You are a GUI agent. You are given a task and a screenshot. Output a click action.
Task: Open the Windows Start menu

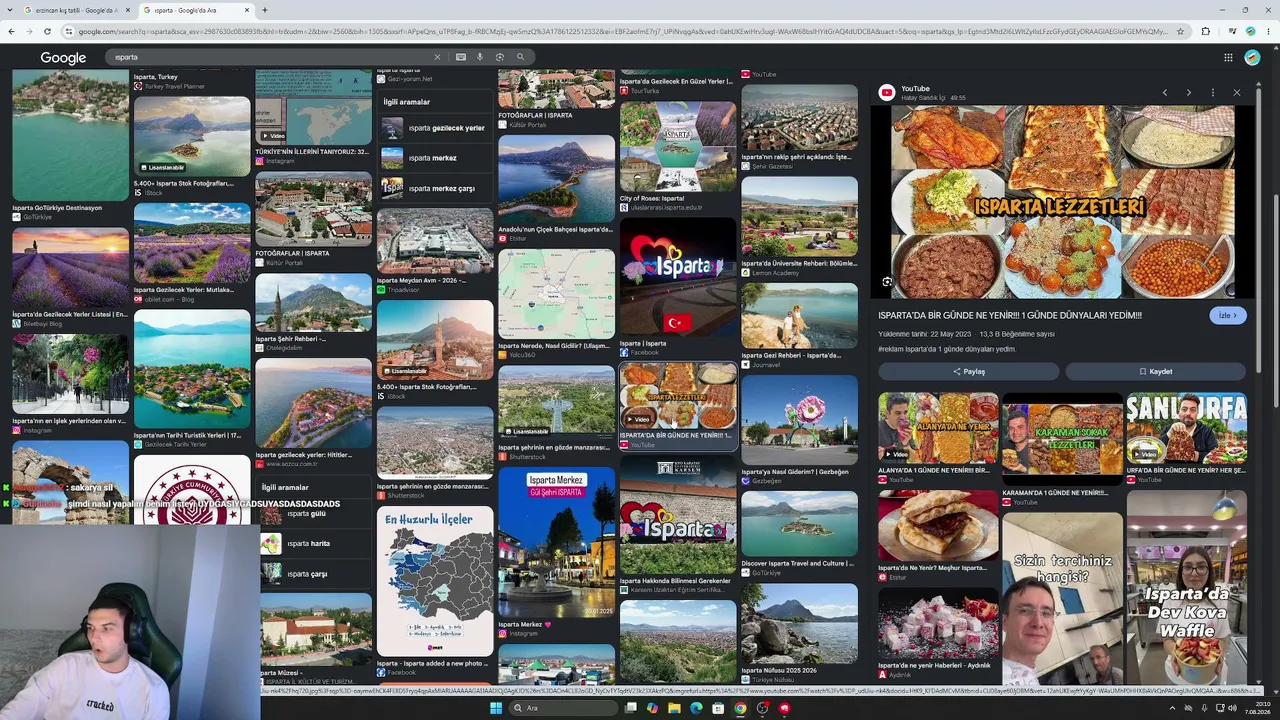(x=495, y=708)
